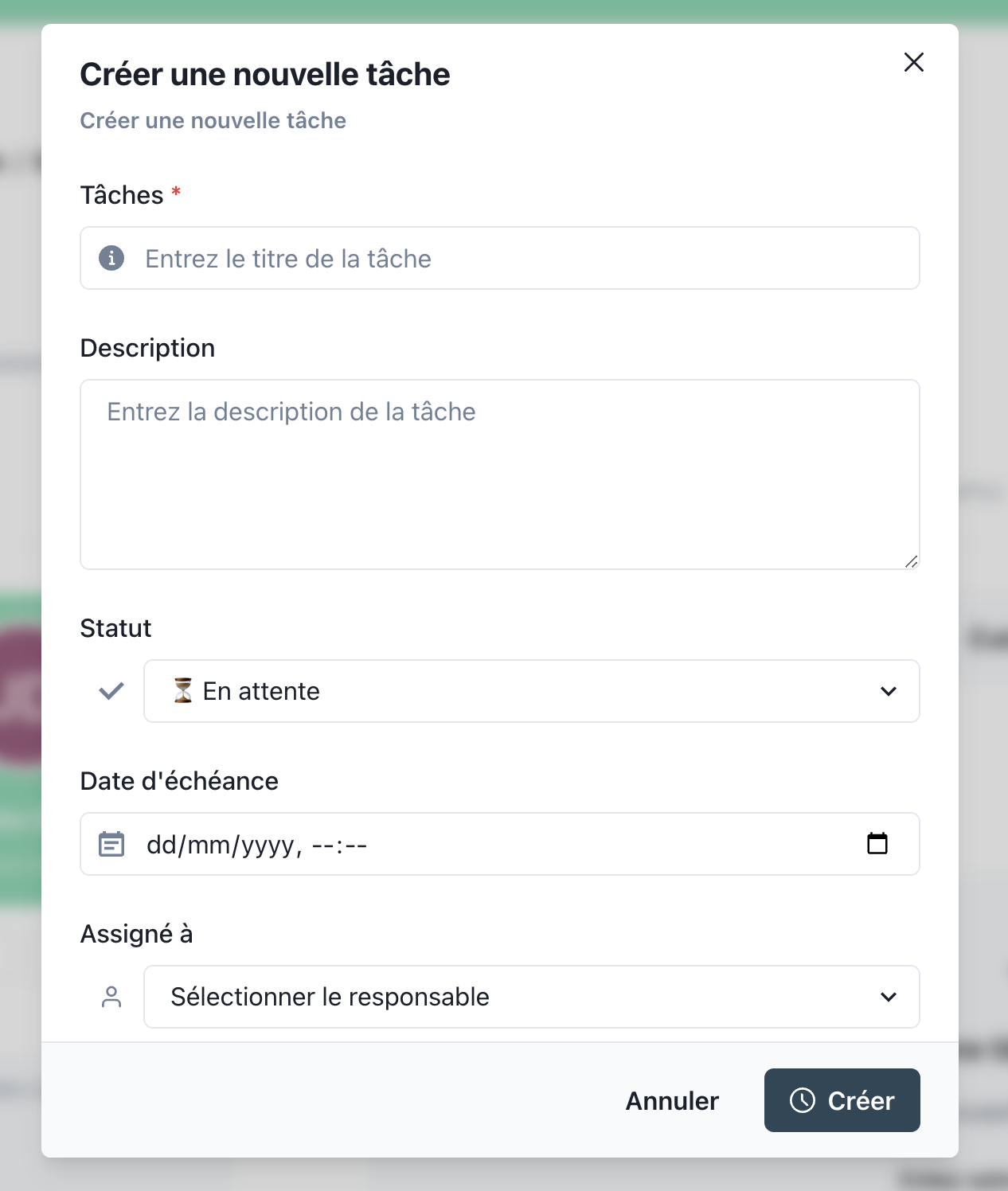This screenshot has height=1191, width=1008.
Task: Click the clock icon on Créer button
Action: 802,1100
